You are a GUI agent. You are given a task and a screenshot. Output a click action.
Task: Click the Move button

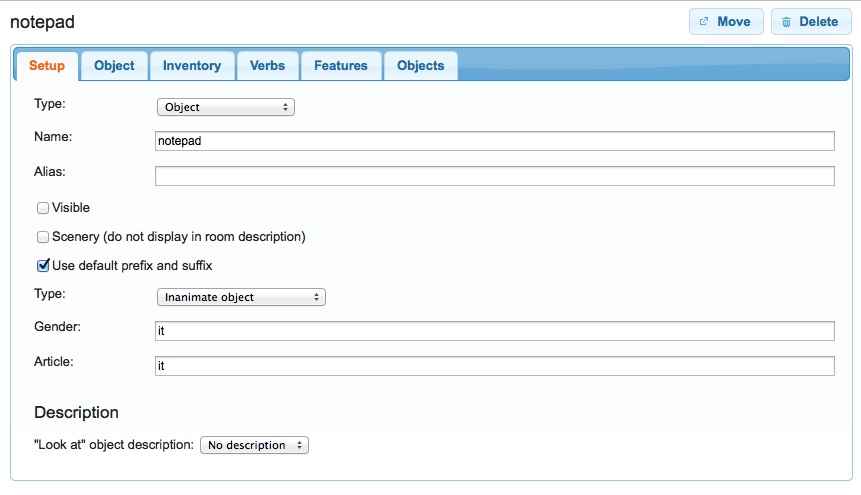point(726,21)
